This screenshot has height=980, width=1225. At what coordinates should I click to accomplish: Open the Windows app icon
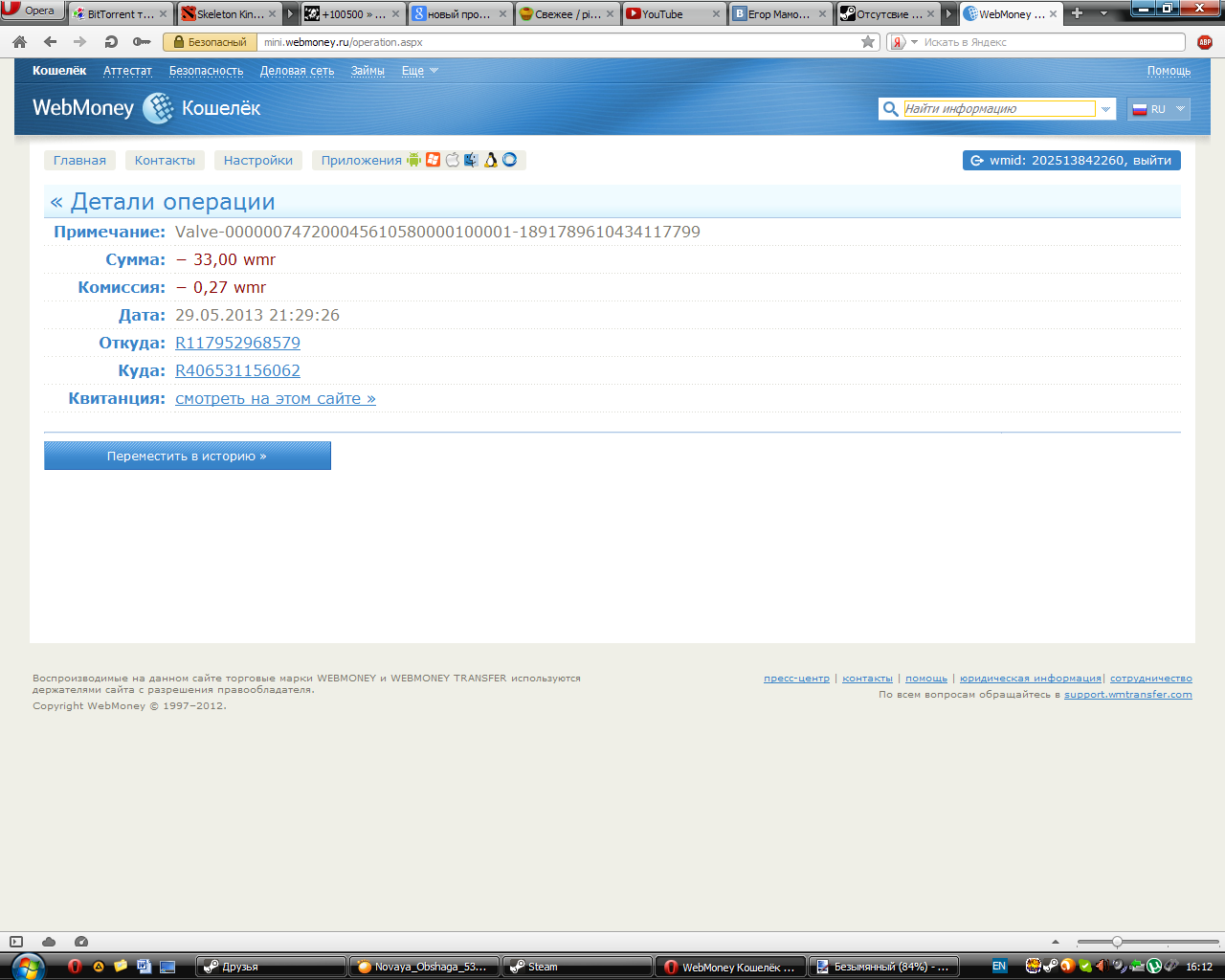click(x=433, y=160)
